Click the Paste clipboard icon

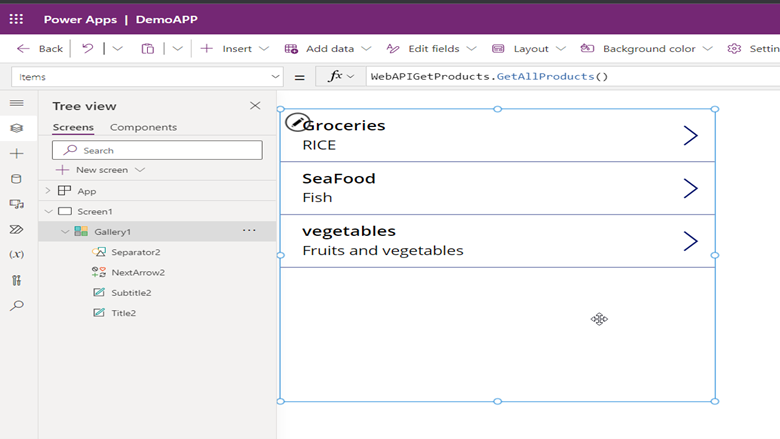point(148,49)
